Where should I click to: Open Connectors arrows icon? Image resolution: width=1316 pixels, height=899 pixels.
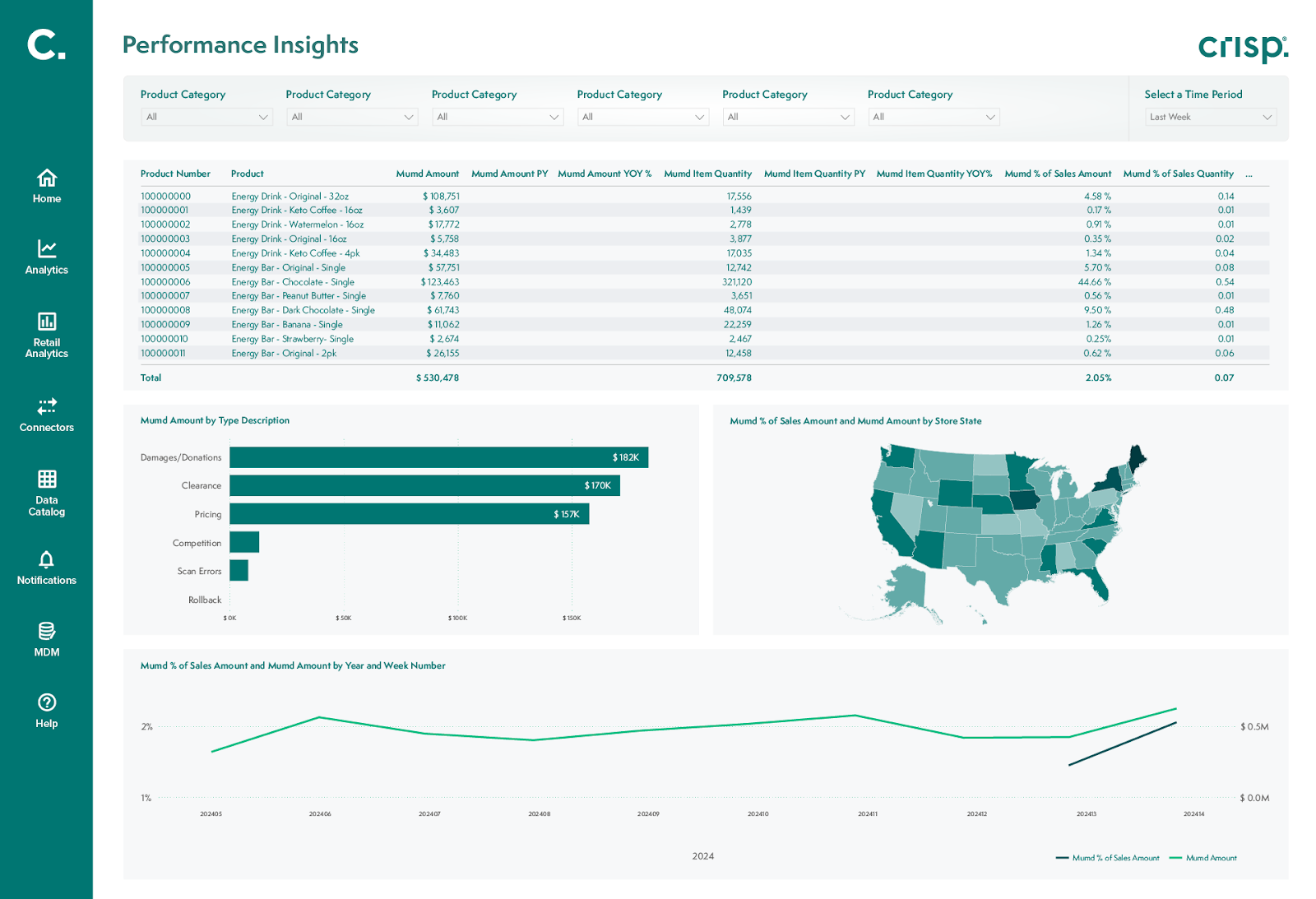[x=47, y=406]
